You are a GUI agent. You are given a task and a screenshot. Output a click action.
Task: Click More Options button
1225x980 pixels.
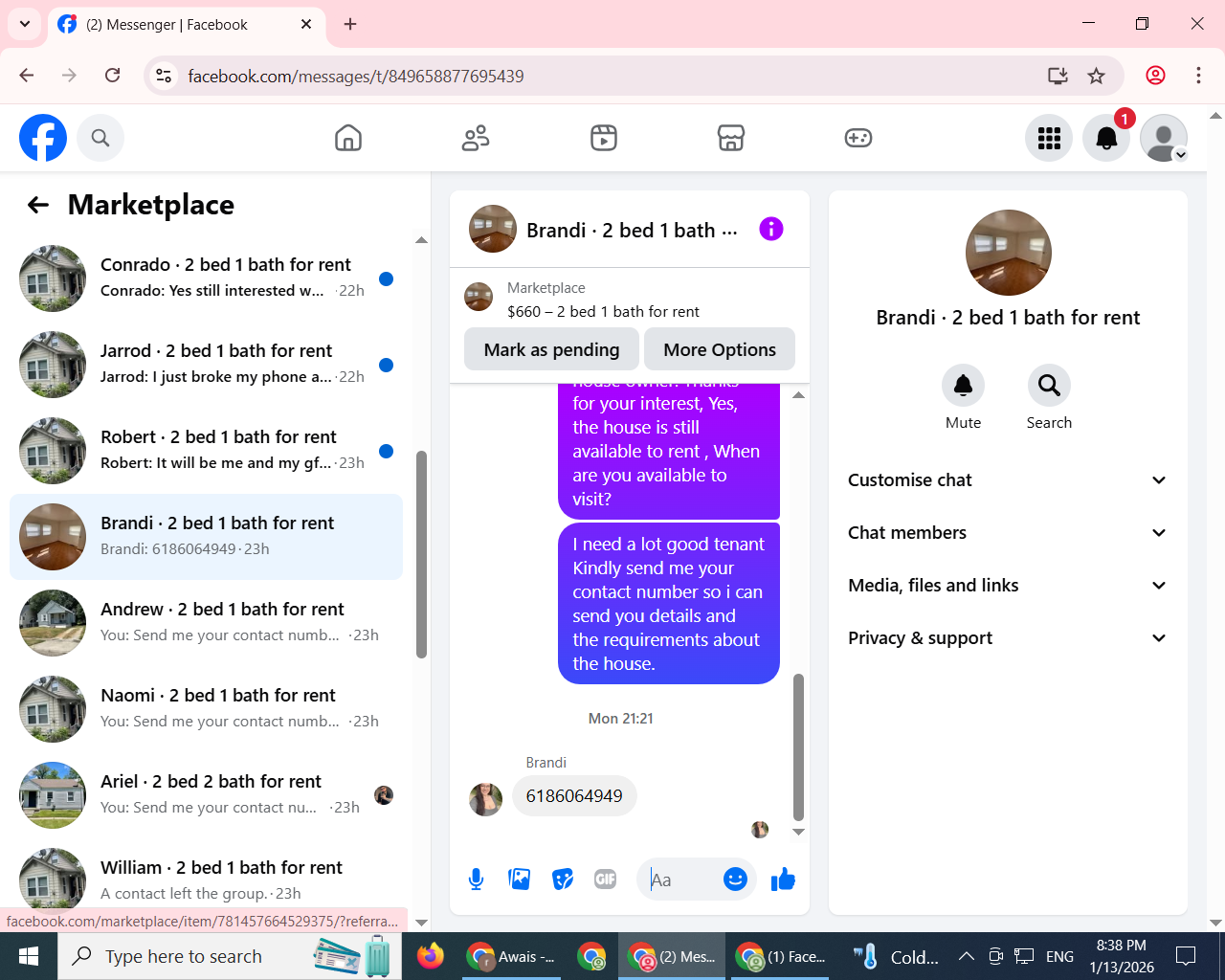(720, 349)
